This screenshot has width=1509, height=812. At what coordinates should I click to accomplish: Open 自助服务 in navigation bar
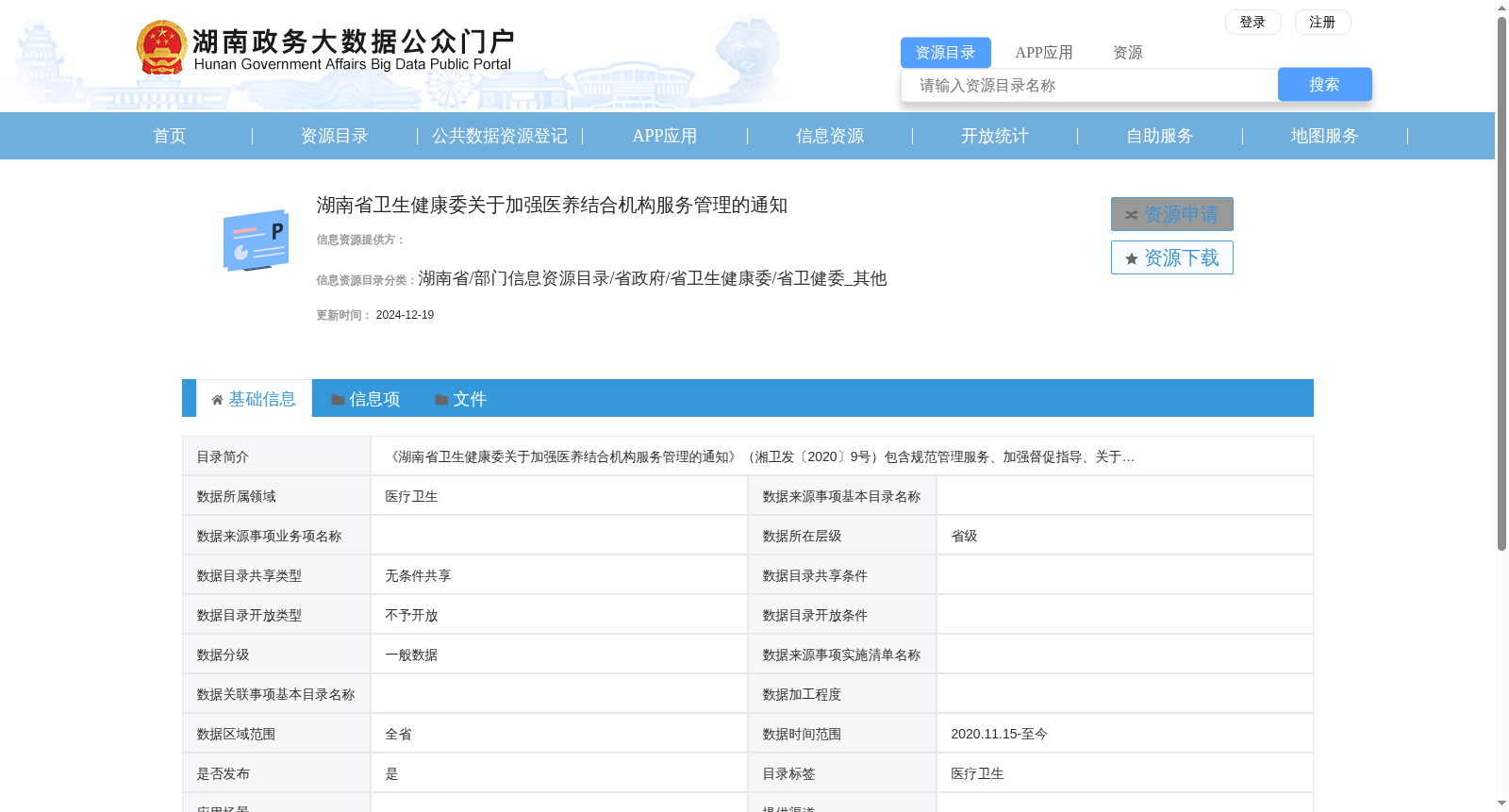[1160, 136]
